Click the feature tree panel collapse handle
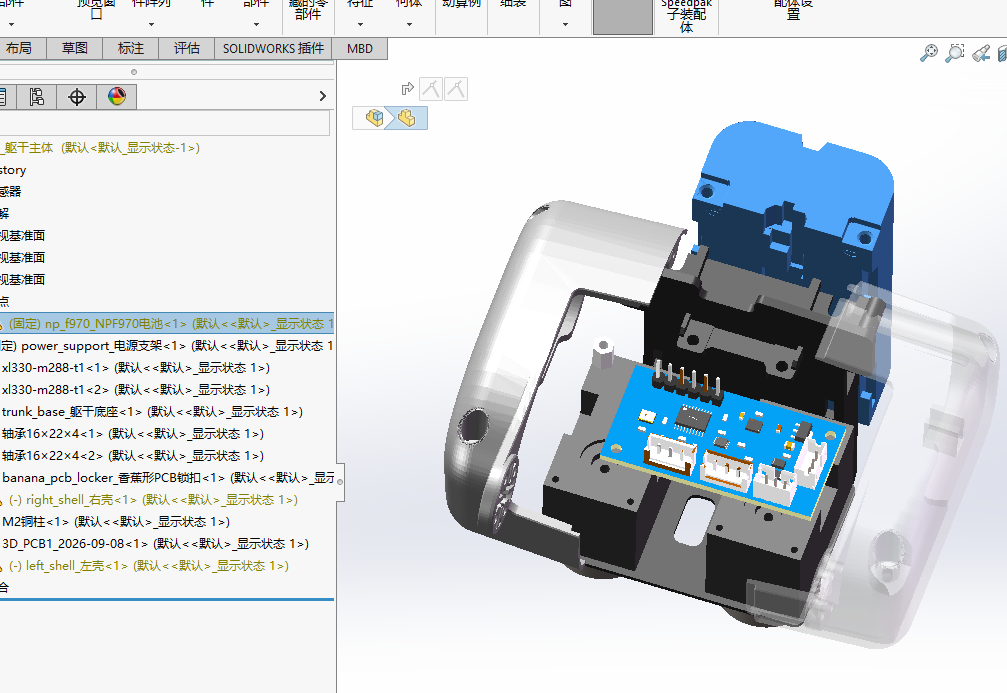The height and width of the screenshot is (693, 1007). coord(339,482)
